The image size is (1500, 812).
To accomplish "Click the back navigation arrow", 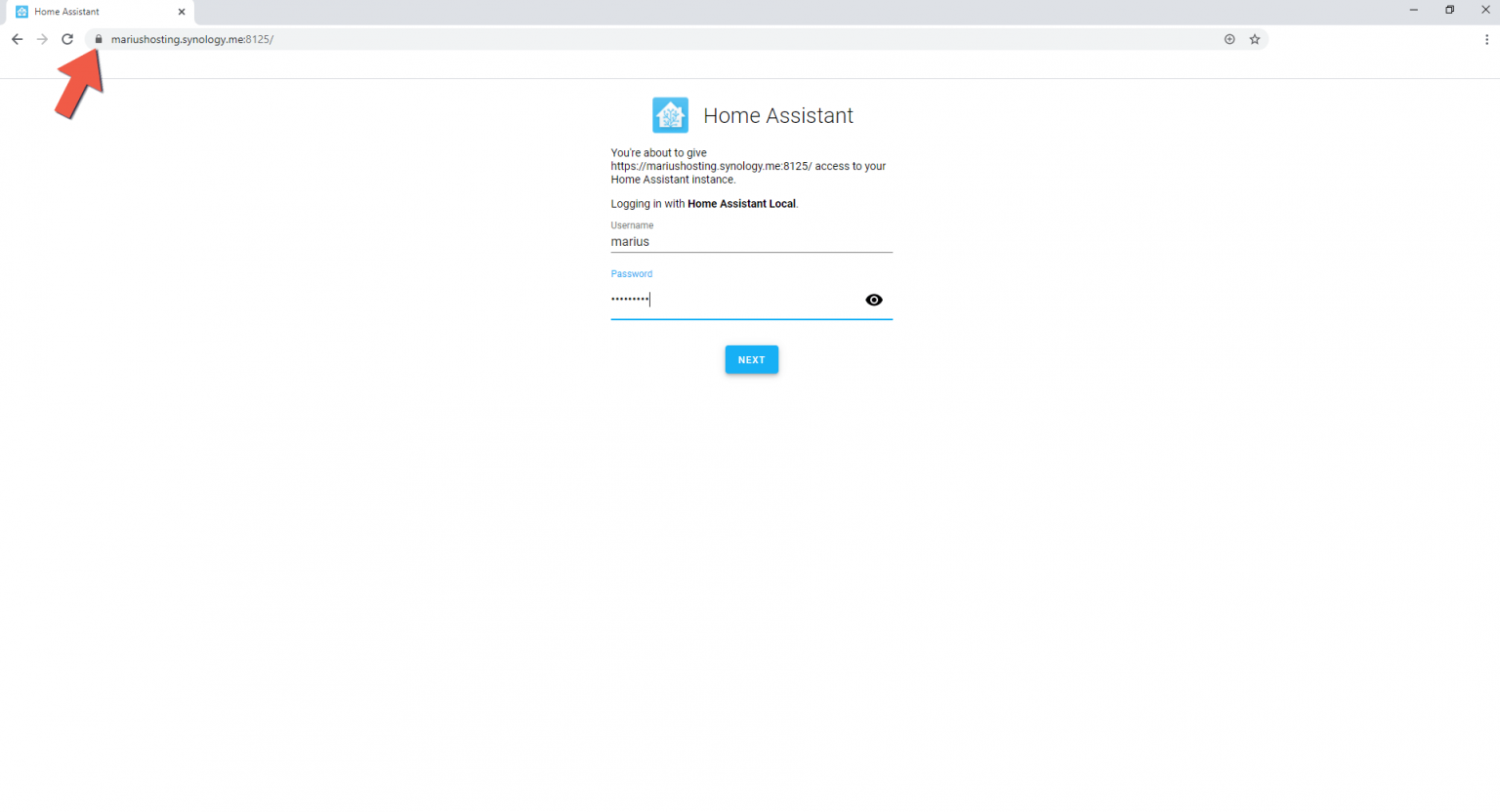I will click(x=17, y=39).
